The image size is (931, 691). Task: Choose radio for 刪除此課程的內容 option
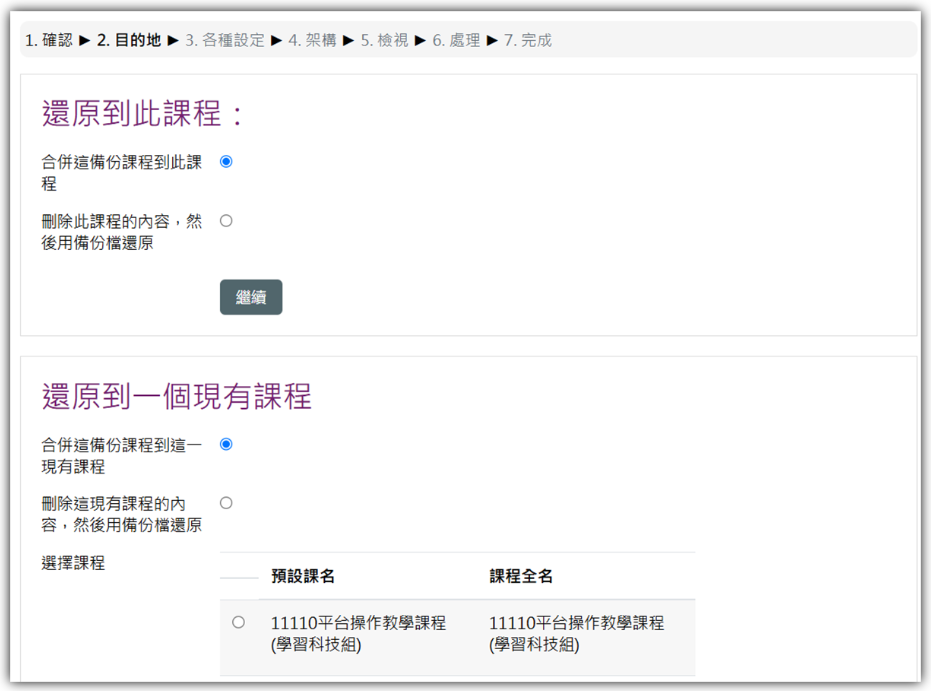[226, 221]
